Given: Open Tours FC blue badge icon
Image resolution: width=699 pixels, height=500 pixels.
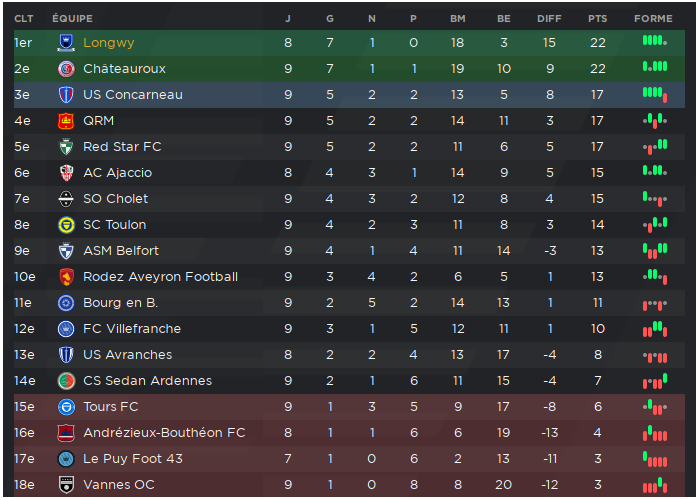Looking at the screenshot, I should pyautogui.click(x=66, y=406).
